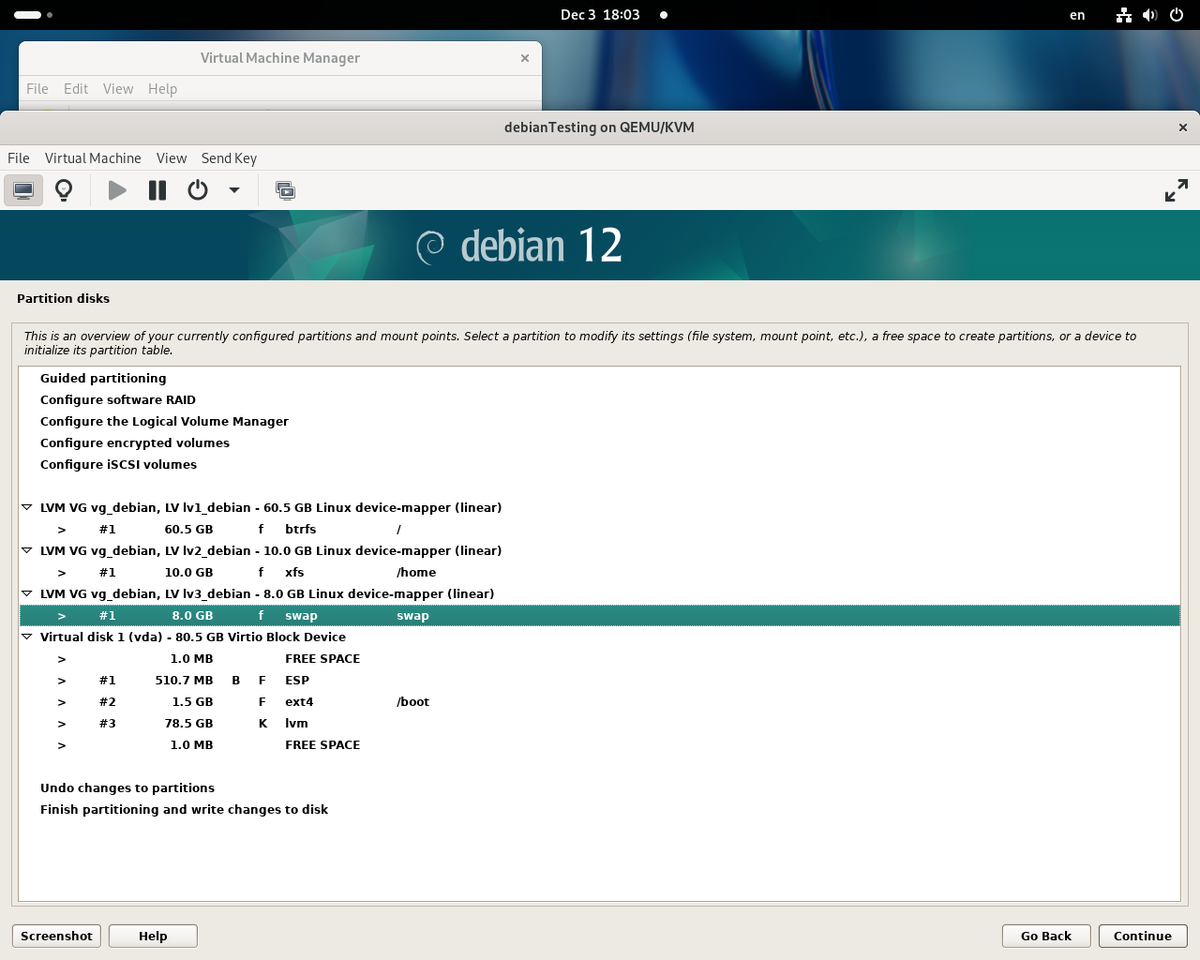This screenshot has height=960, width=1200.
Task: Select Guided partitioning
Action: 600,378
